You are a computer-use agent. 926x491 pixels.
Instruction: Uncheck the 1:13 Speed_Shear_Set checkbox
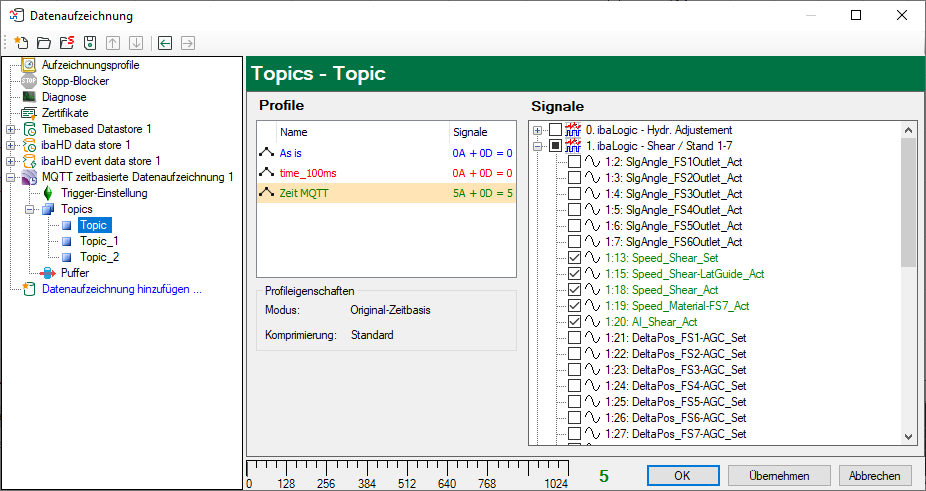point(574,258)
